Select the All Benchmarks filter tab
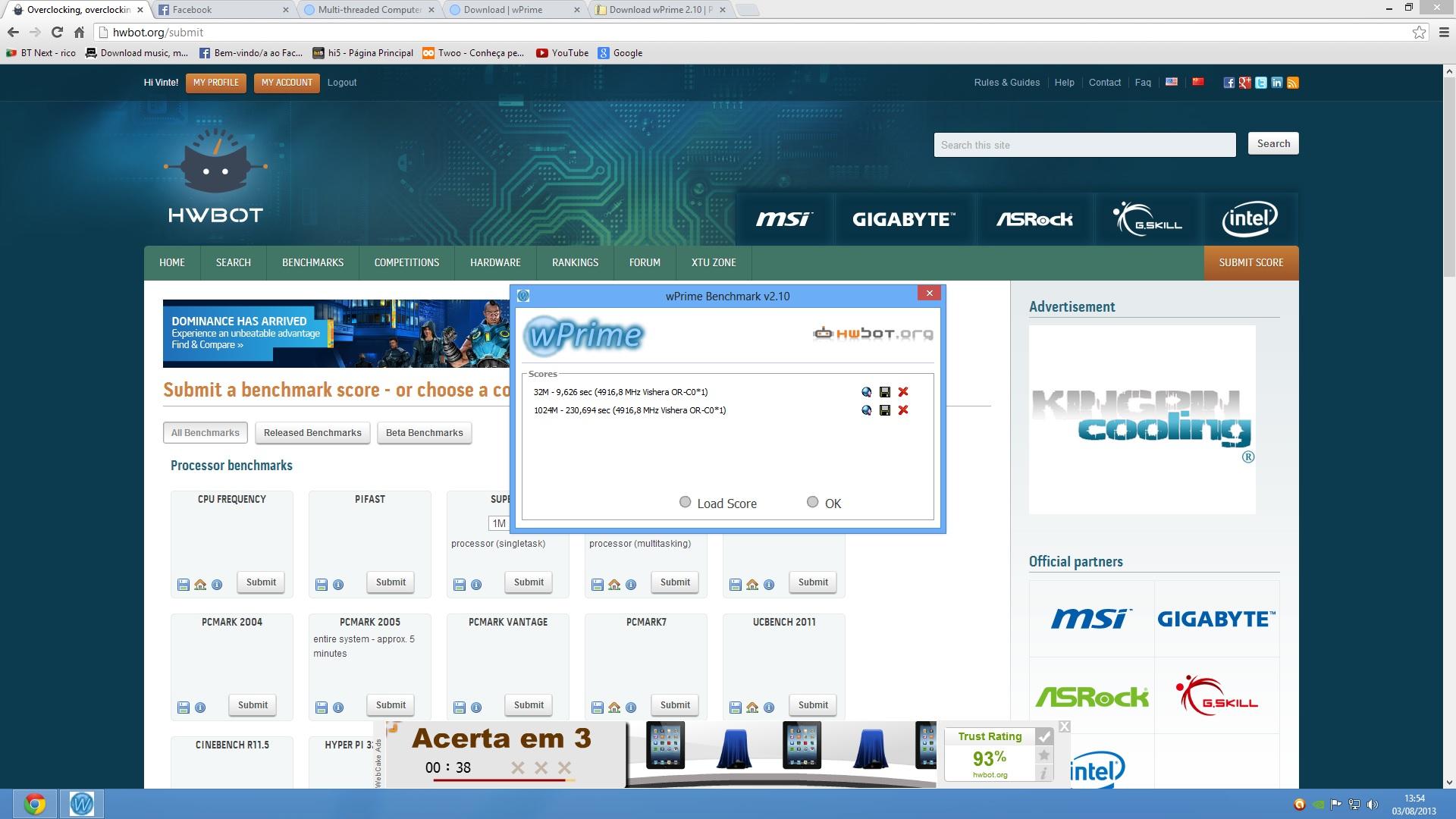Viewport: 1456px width, 819px height. [x=205, y=433]
